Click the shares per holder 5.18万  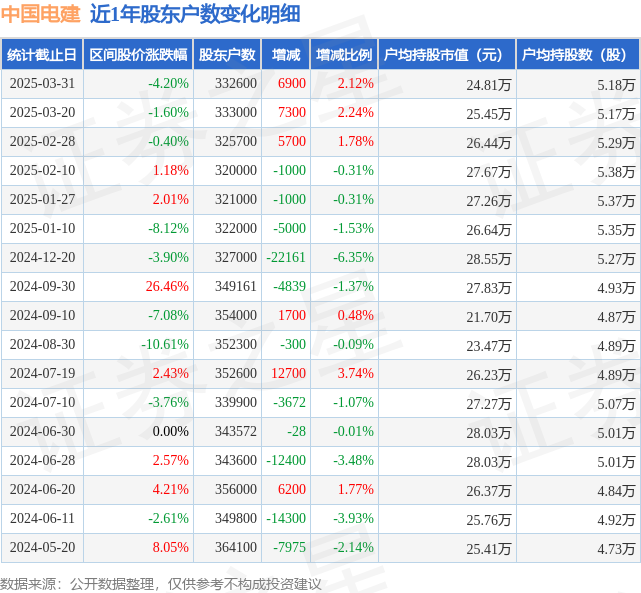click(616, 85)
